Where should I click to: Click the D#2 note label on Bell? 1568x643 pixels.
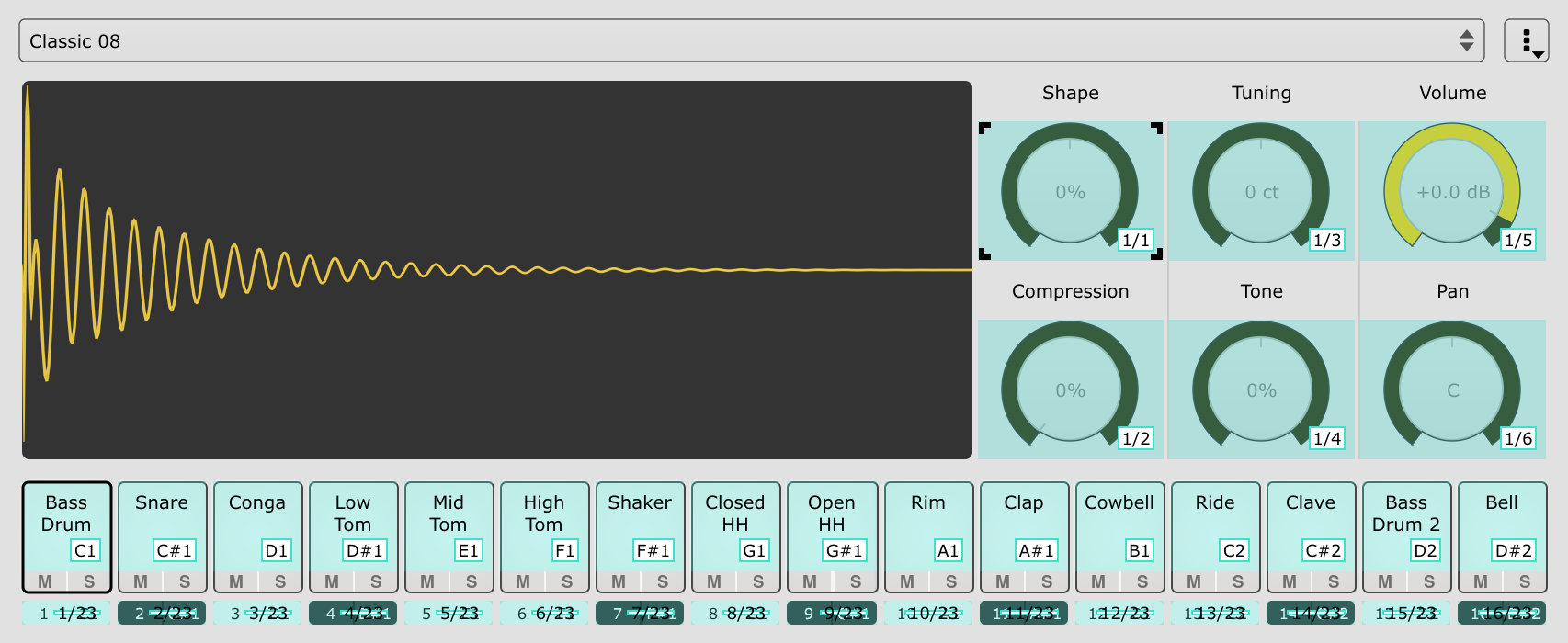tap(1514, 550)
